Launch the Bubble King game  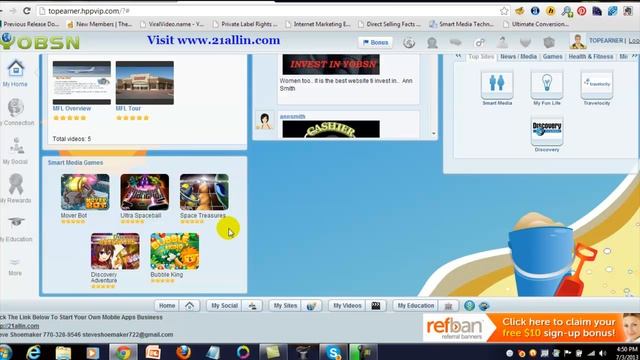click(175, 251)
